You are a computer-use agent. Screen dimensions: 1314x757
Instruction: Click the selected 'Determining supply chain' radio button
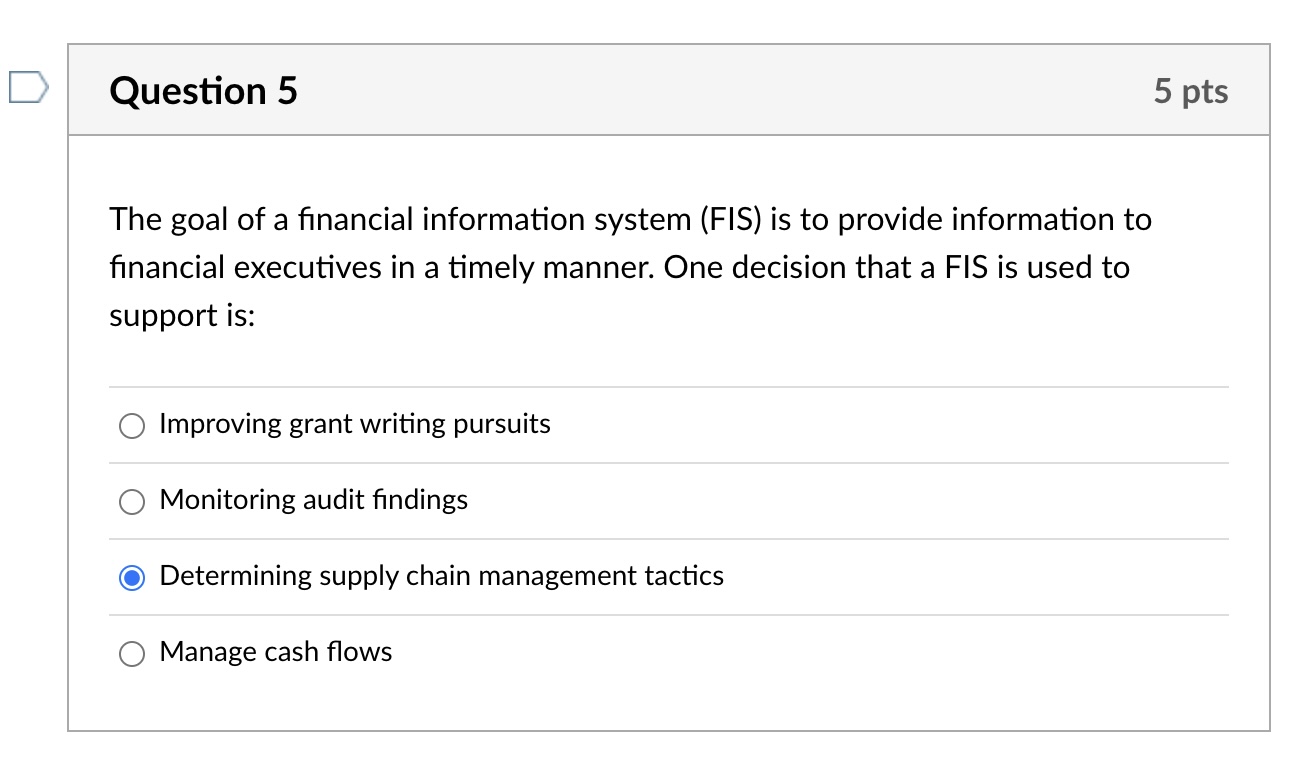(132, 578)
